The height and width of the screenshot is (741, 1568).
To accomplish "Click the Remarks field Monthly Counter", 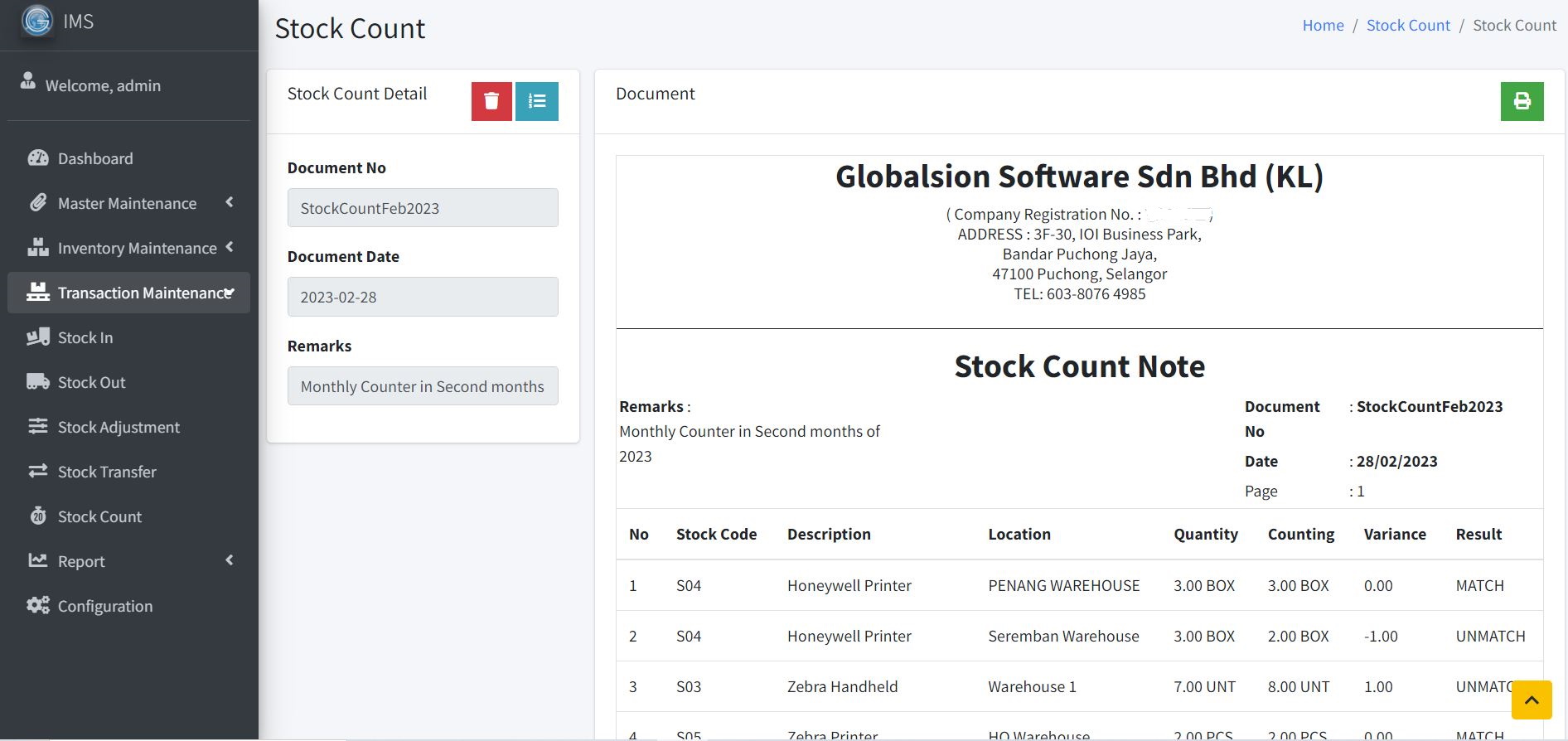I will [423, 385].
